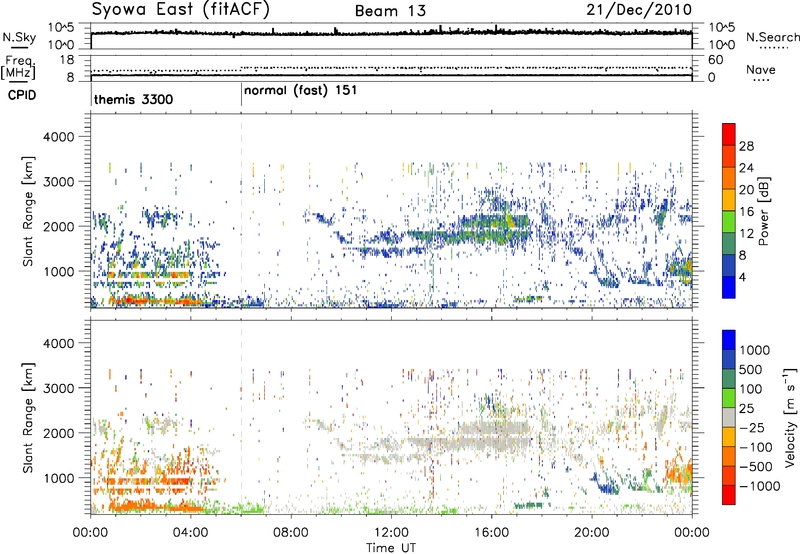Click the '04:00' time axis tick label

pyautogui.click(x=191, y=533)
